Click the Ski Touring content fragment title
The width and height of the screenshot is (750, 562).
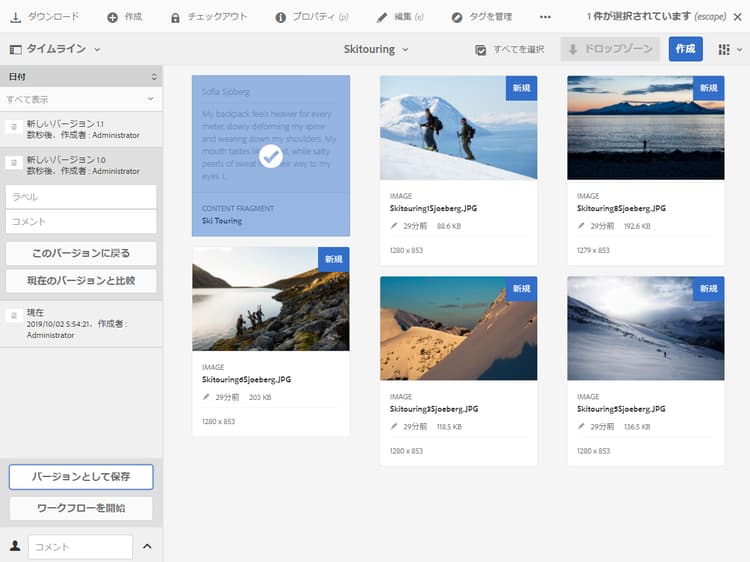(222, 220)
